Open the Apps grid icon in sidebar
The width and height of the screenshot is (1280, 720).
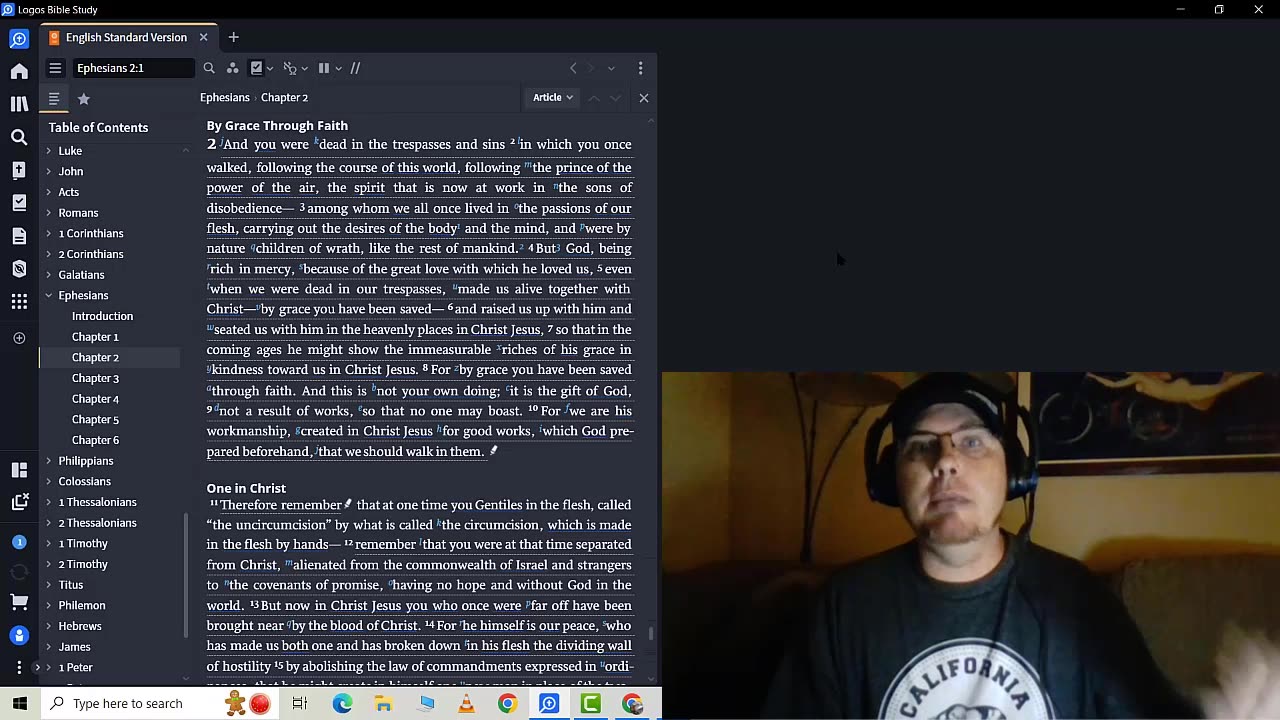pyautogui.click(x=19, y=301)
